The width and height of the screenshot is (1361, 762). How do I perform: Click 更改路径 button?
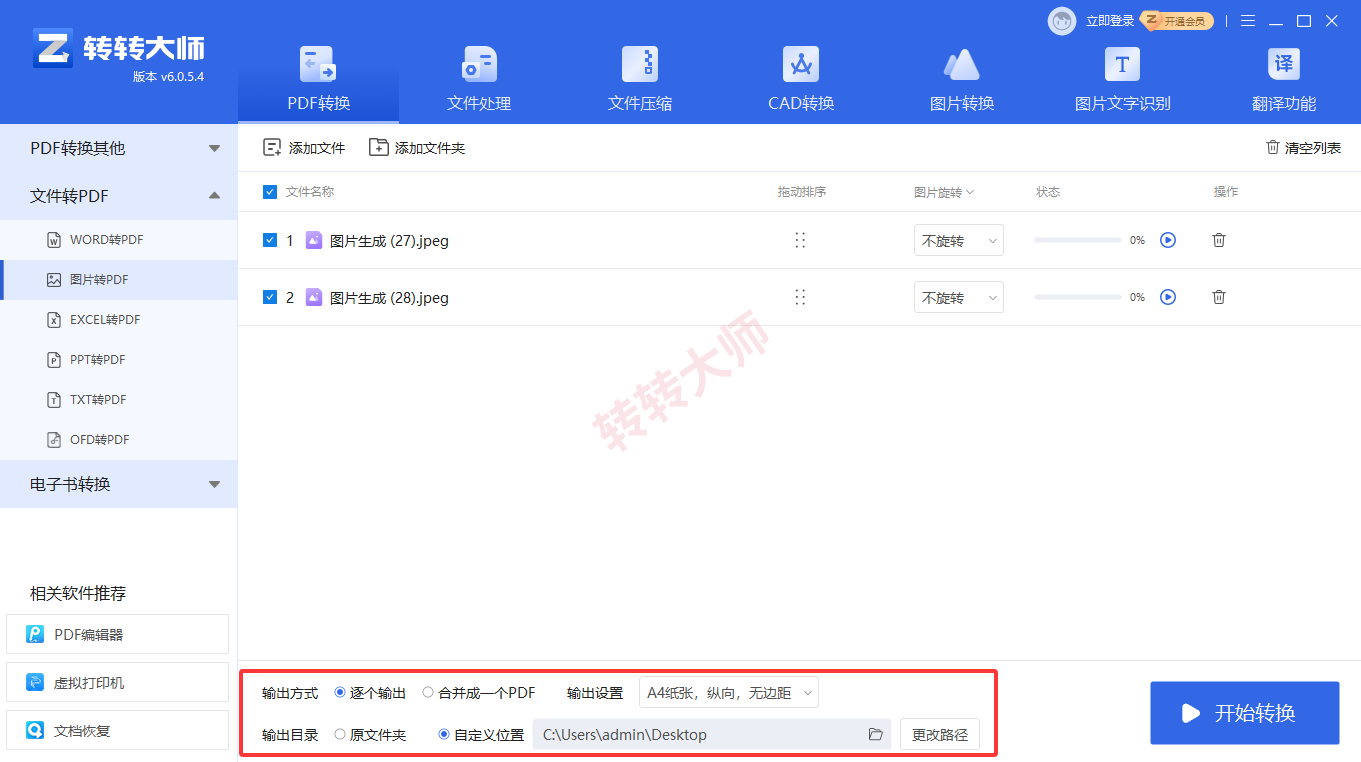pos(940,735)
